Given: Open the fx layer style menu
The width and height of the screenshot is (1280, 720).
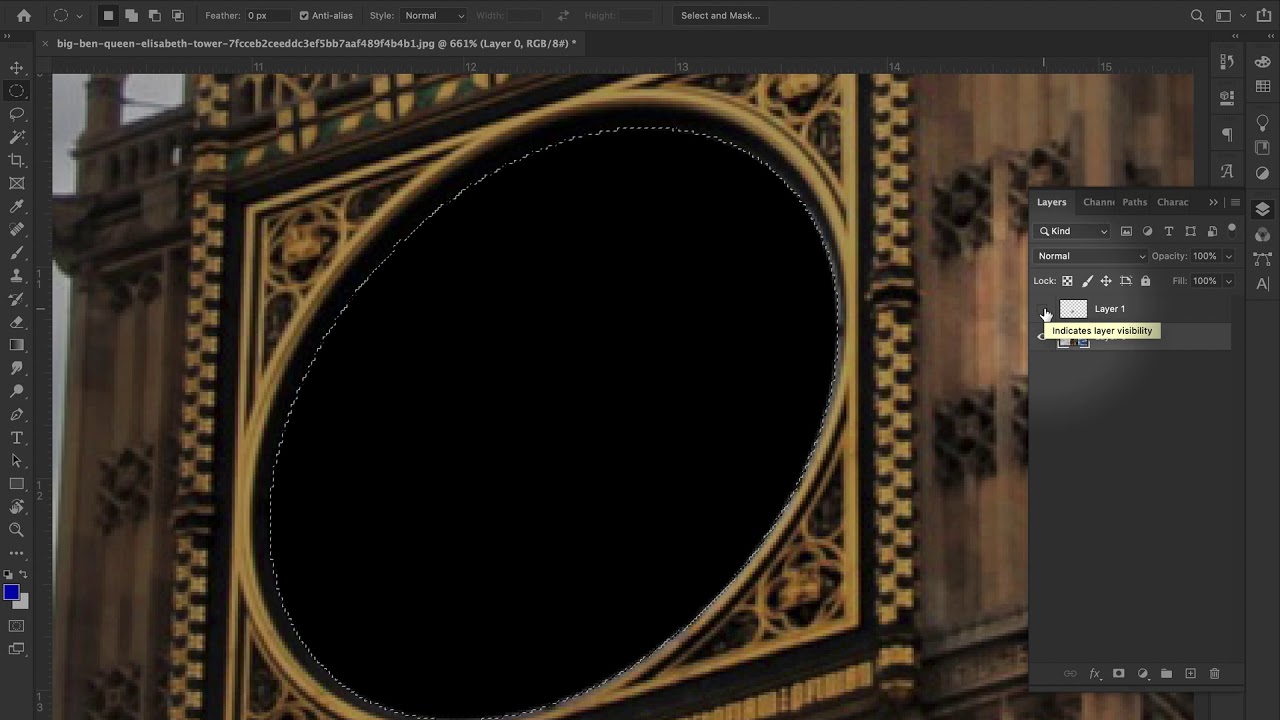Looking at the screenshot, I should coord(1094,674).
